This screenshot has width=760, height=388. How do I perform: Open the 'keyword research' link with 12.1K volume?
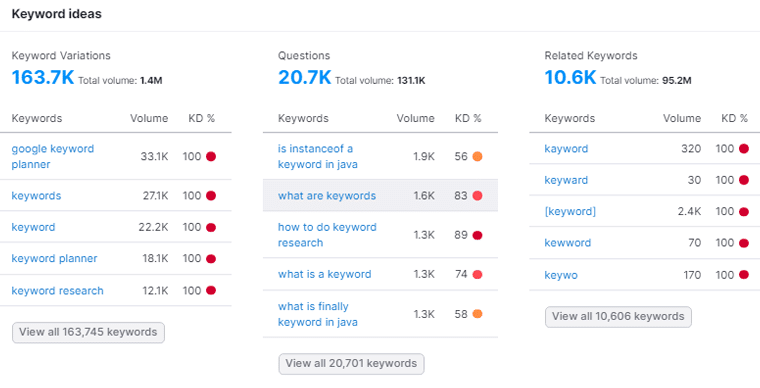[x=58, y=291]
